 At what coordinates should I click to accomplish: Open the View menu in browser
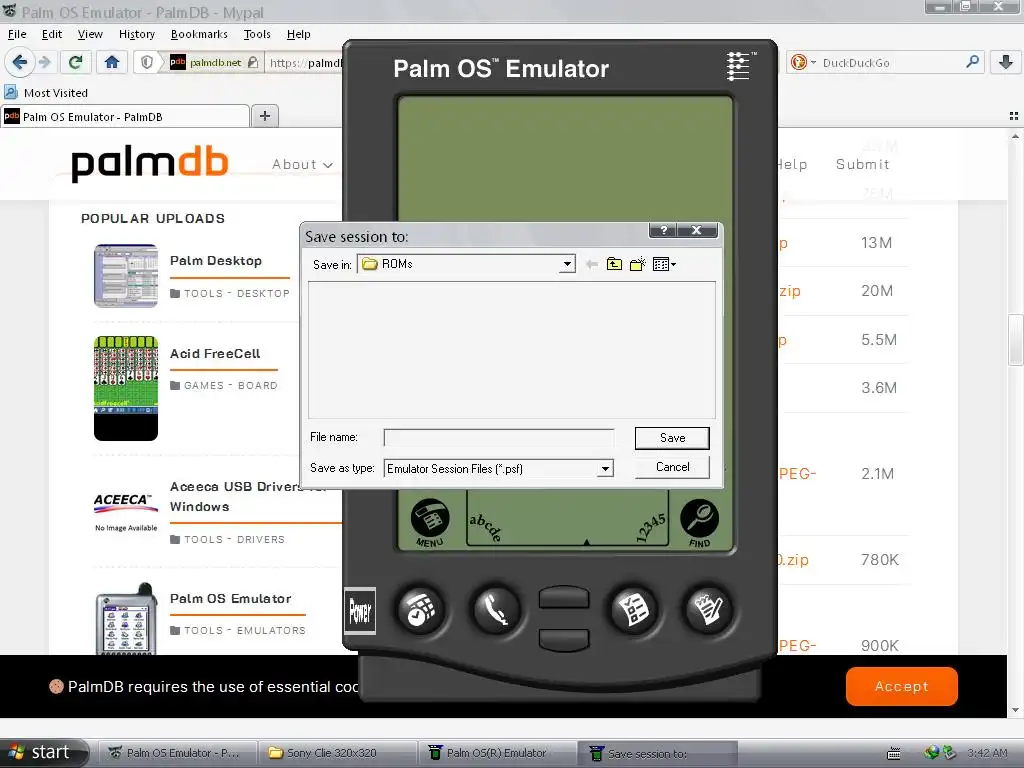90,34
